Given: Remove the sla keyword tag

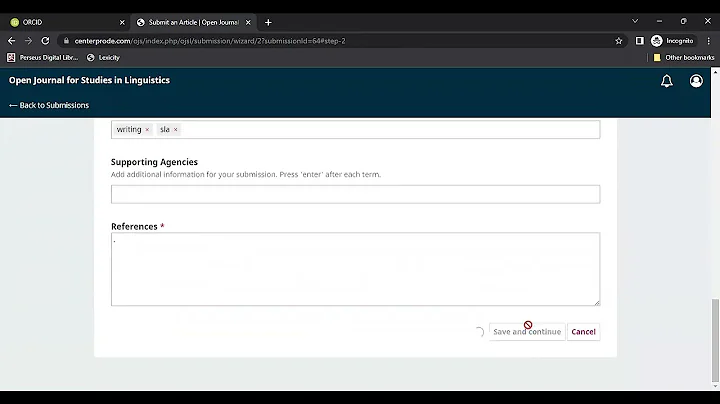Looking at the screenshot, I should point(175,129).
